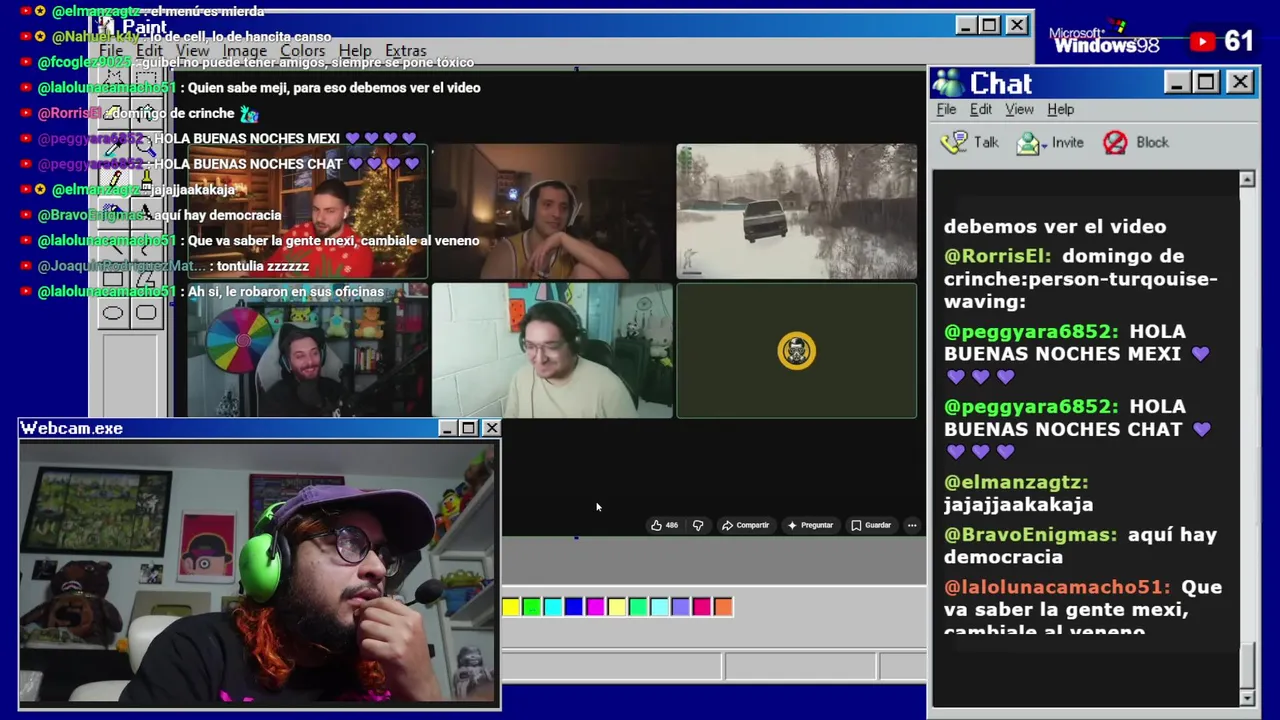
Task: Click "@RorrisEl:" in the Chat window
Action: [x=998, y=256]
